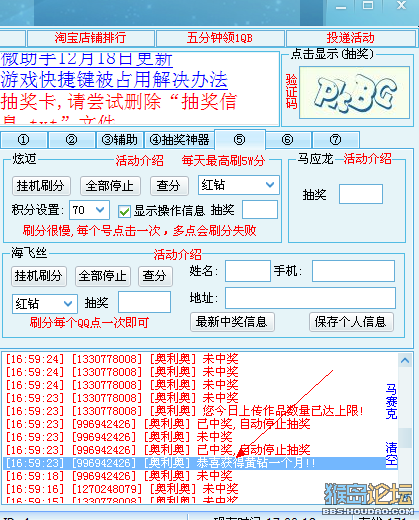Click the 马赛克 vertical link beside log

click(391, 402)
